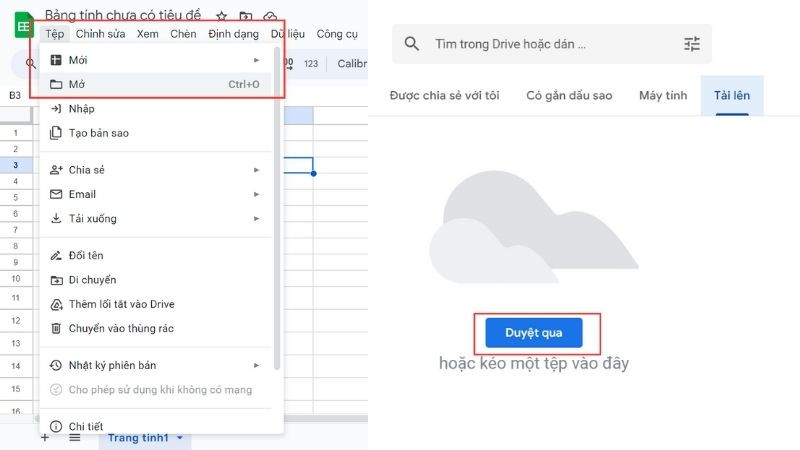
Task: Open the Định dạng menu
Action: (x=233, y=34)
